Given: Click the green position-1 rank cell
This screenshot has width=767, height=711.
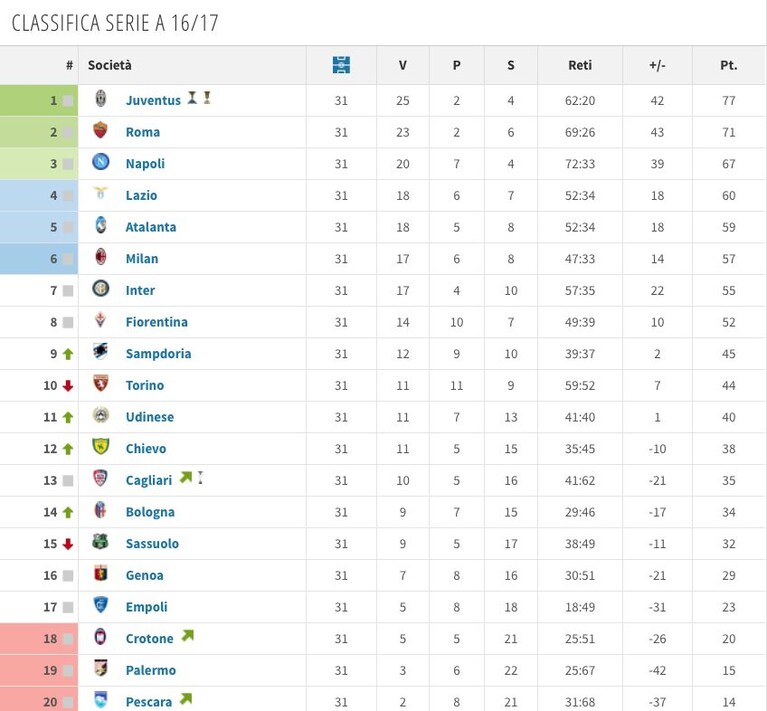Looking at the screenshot, I should (x=39, y=101).
